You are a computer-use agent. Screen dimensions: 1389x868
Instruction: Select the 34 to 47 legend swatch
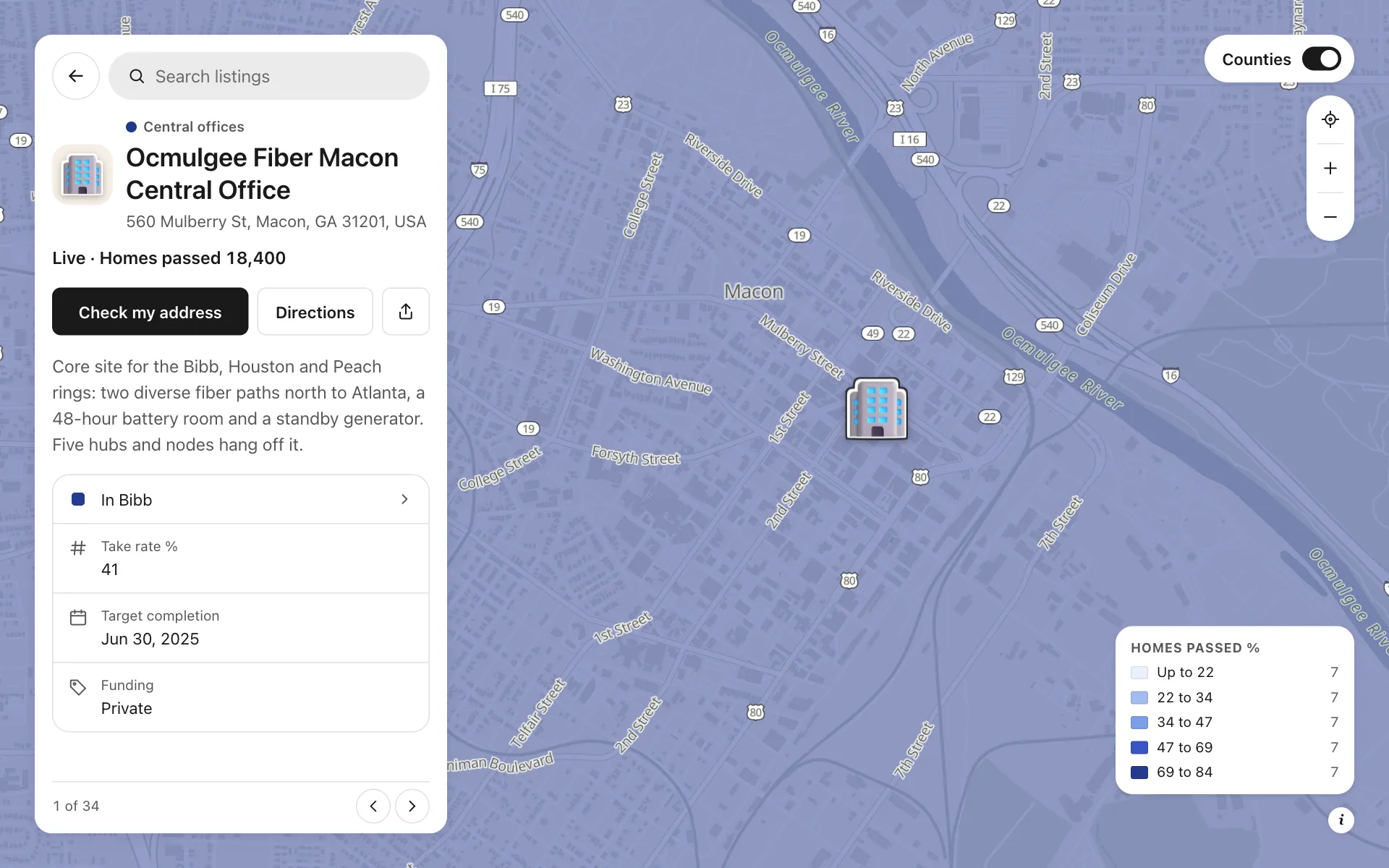pos(1139,722)
